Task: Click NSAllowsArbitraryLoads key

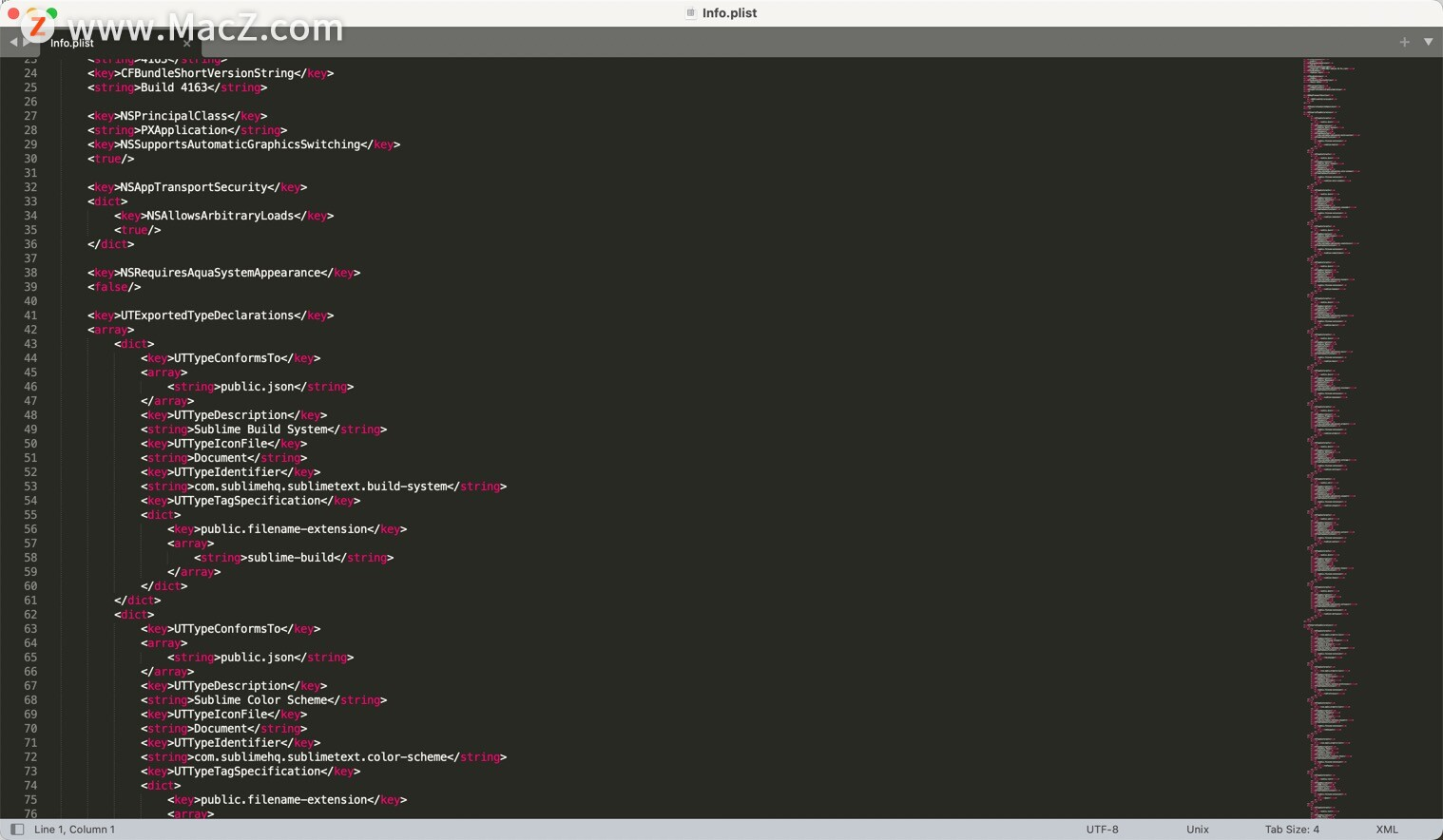Action: [221, 216]
